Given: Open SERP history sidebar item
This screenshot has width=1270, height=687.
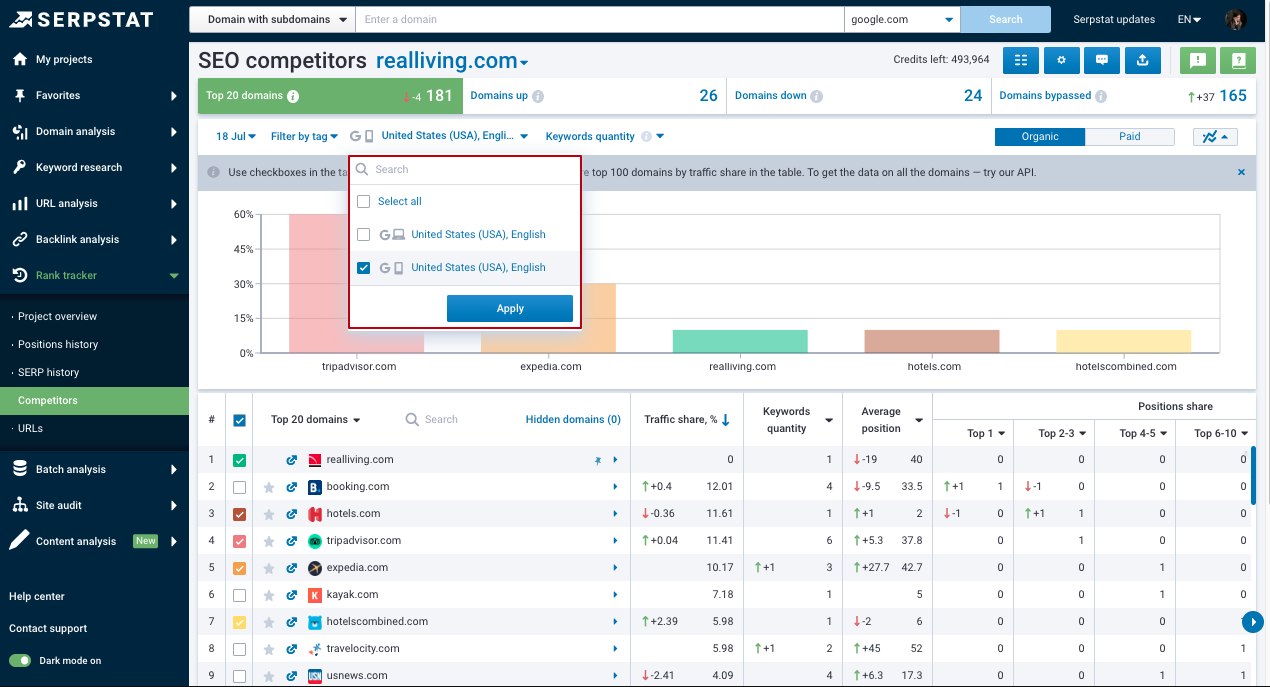Looking at the screenshot, I should pyautogui.click(x=48, y=372).
